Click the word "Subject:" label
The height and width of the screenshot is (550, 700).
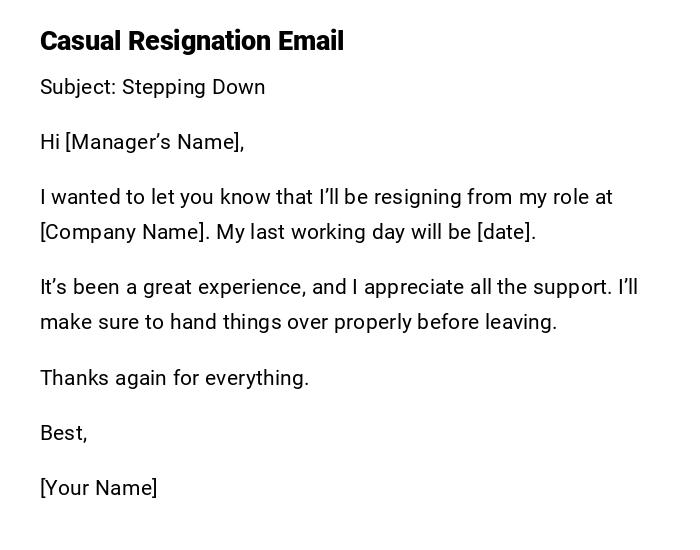[x=78, y=87]
